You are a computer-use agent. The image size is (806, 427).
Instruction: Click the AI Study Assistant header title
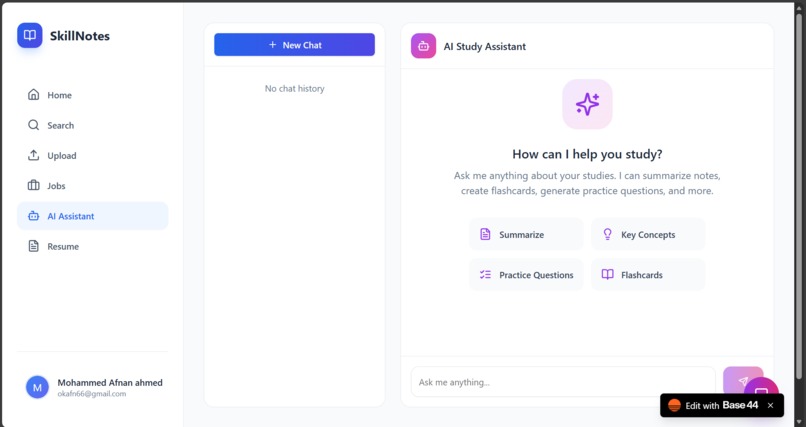click(x=485, y=47)
